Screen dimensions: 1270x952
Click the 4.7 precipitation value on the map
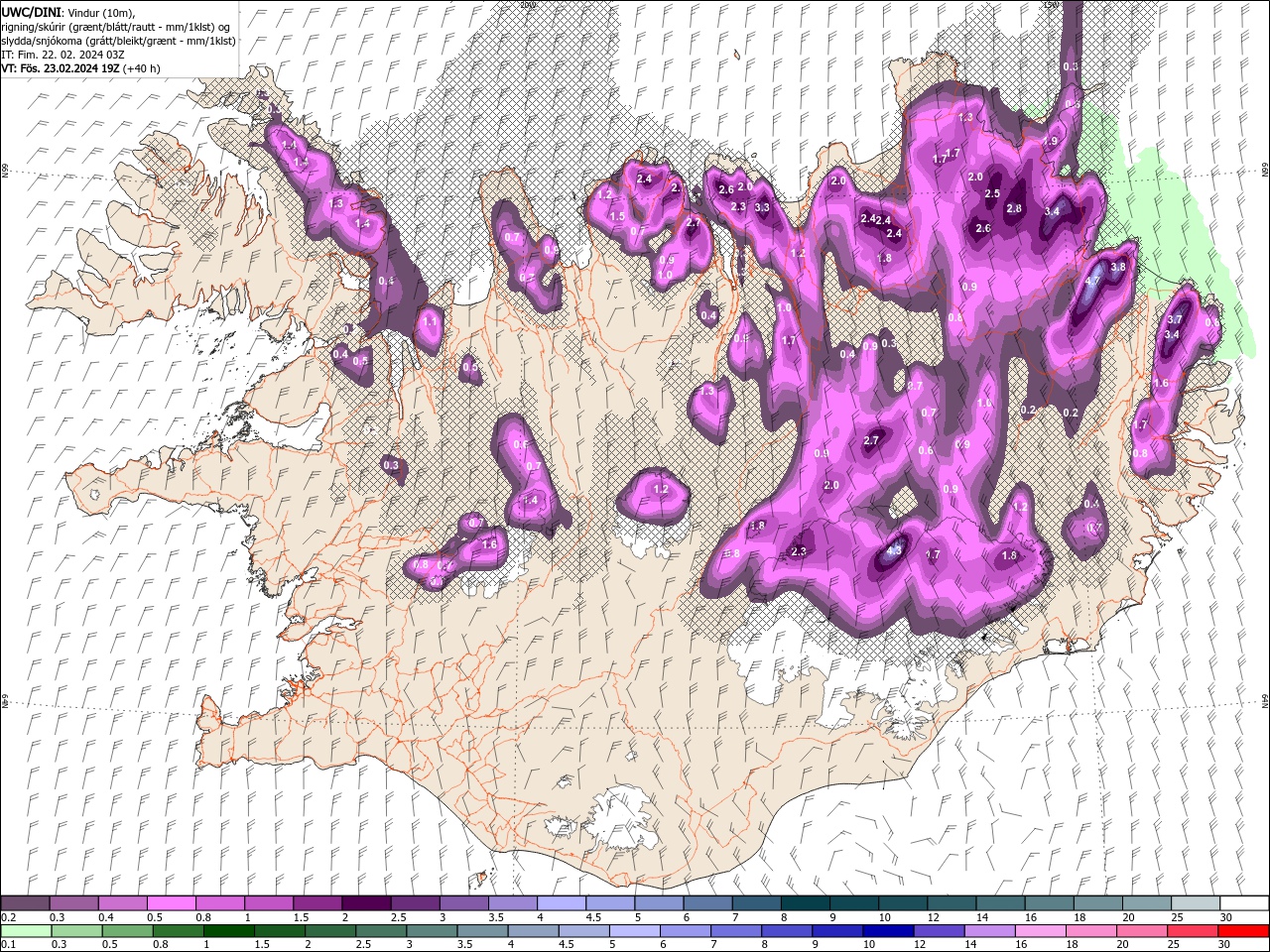(1093, 282)
